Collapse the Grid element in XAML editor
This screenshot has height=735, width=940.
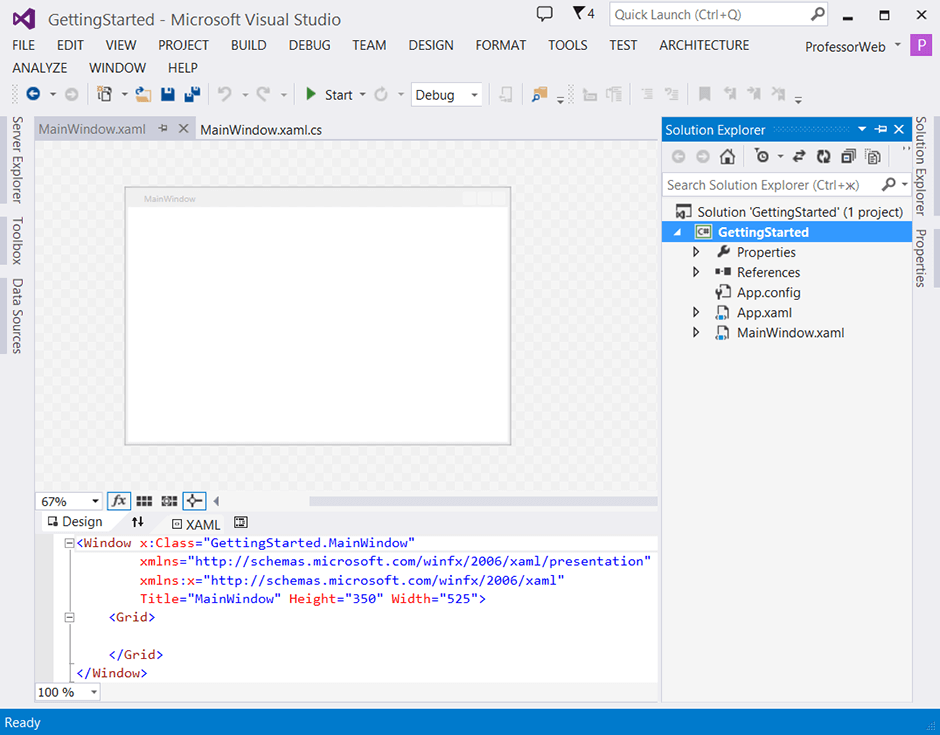(69, 617)
